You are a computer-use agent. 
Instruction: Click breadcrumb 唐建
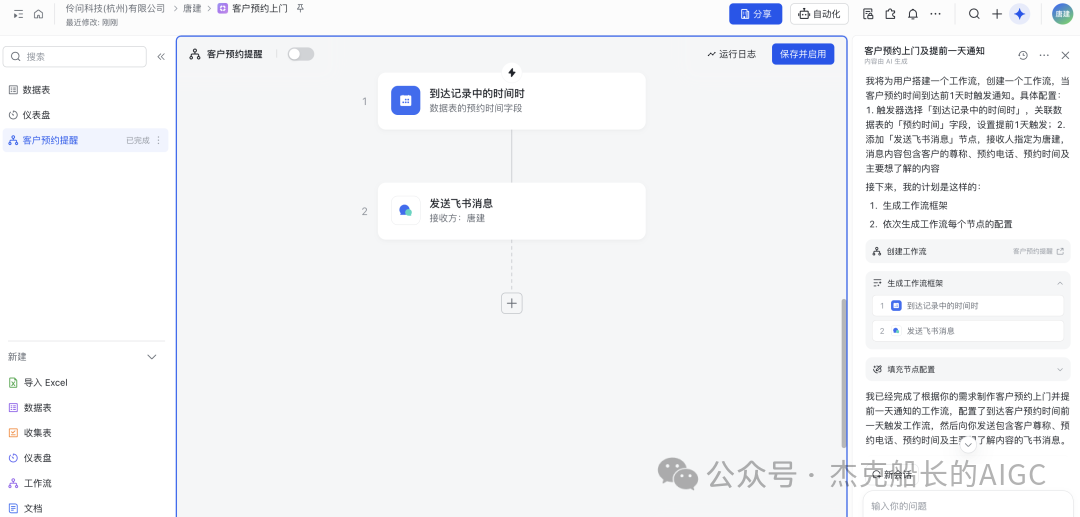point(192,9)
